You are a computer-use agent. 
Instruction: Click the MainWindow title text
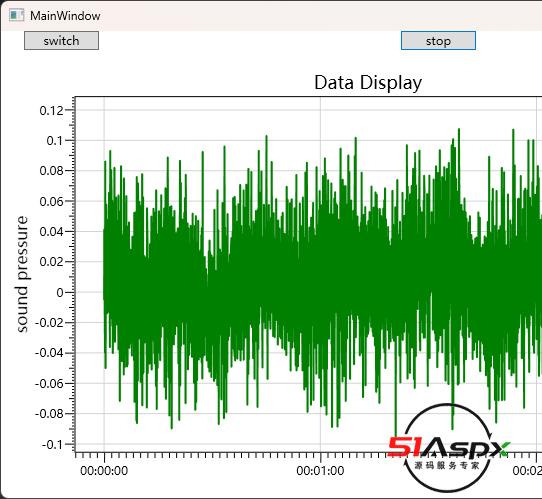click(65, 16)
